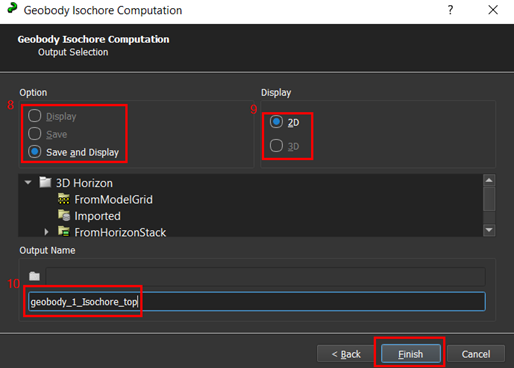Select the 3D Horizon tree item label

pos(84,183)
